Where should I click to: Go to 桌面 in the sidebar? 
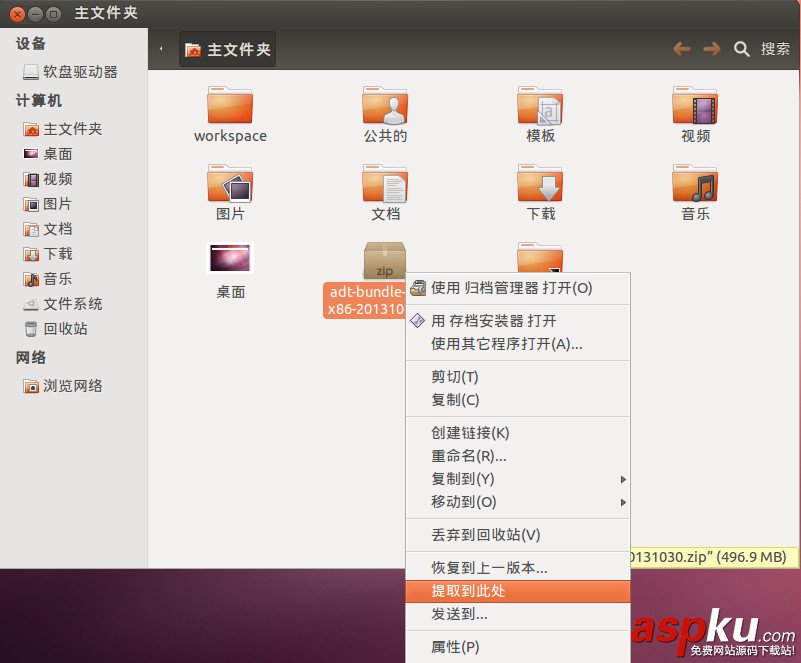click(x=48, y=154)
